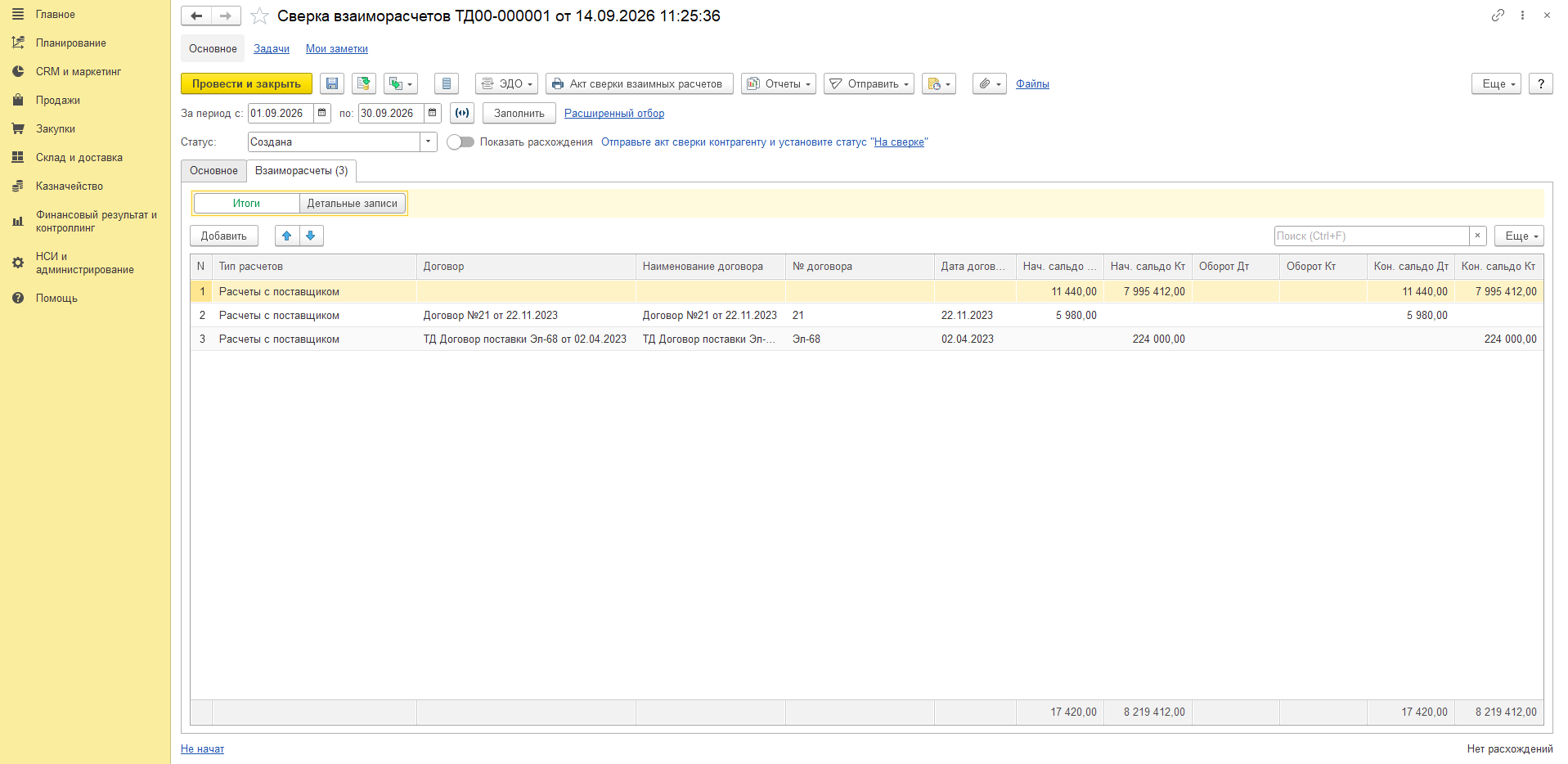The image size is (1568, 764).
Task: Open the top-right Еще menu
Action: [1496, 83]
